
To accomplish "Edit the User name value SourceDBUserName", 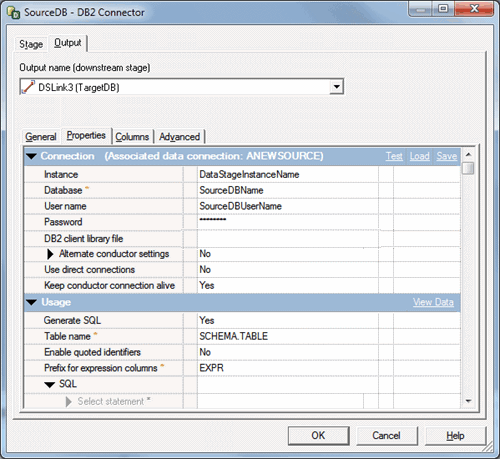I will tap(288, 206).
